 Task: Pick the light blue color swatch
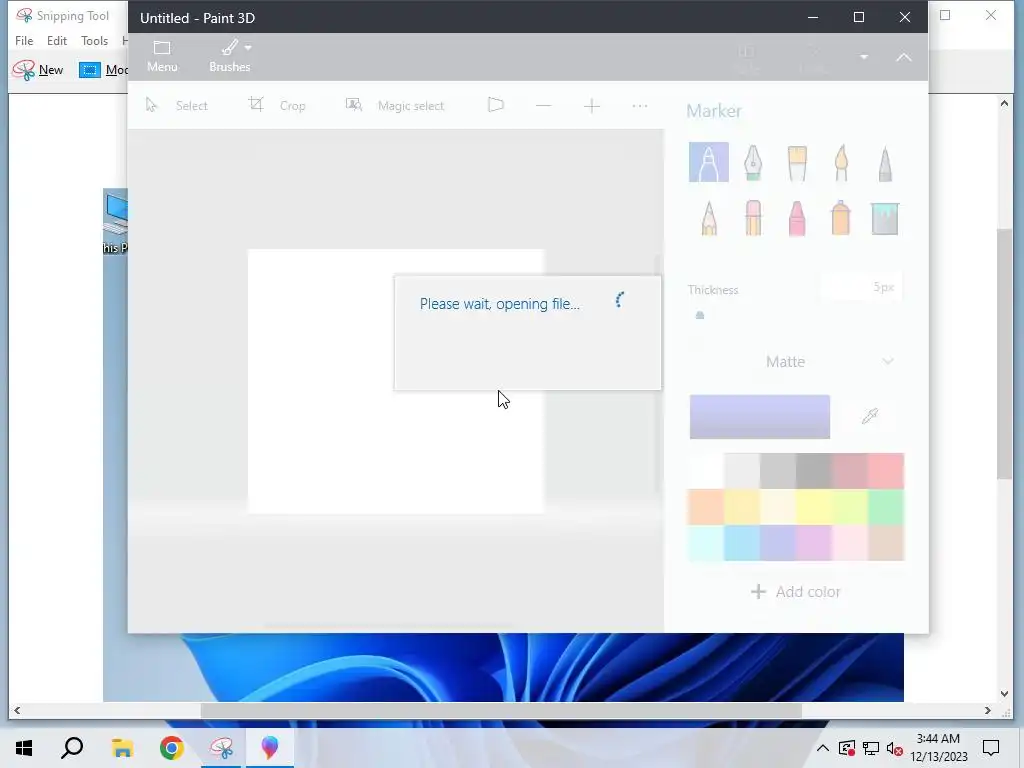coord(742,543)
